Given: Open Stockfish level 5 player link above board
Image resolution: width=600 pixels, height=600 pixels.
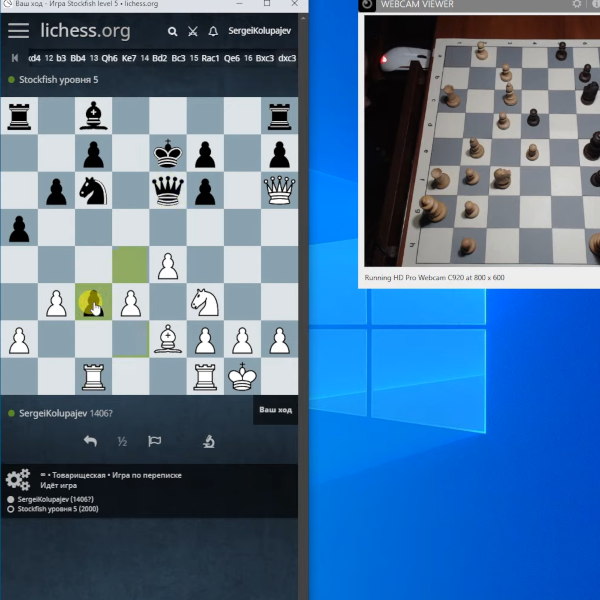Looking at the screenshot, I should (57, 80).
